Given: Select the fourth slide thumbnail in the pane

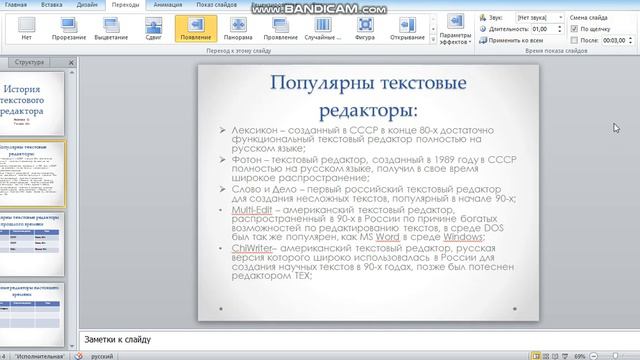Looking at the screenshot, I should coord(32,315).
